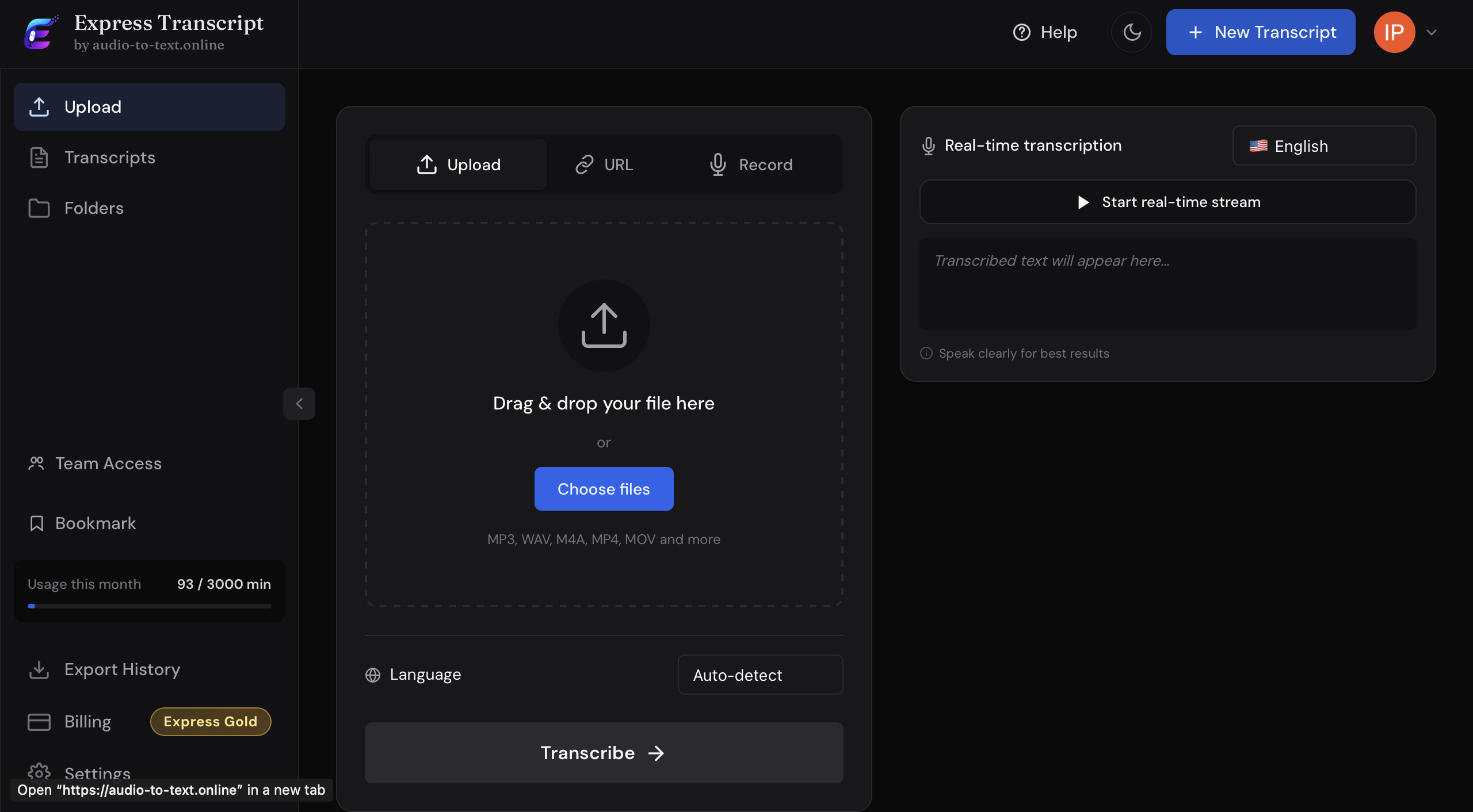Open Export History from the sidebar
The image size is (1473, 812).
pos(121,669)
